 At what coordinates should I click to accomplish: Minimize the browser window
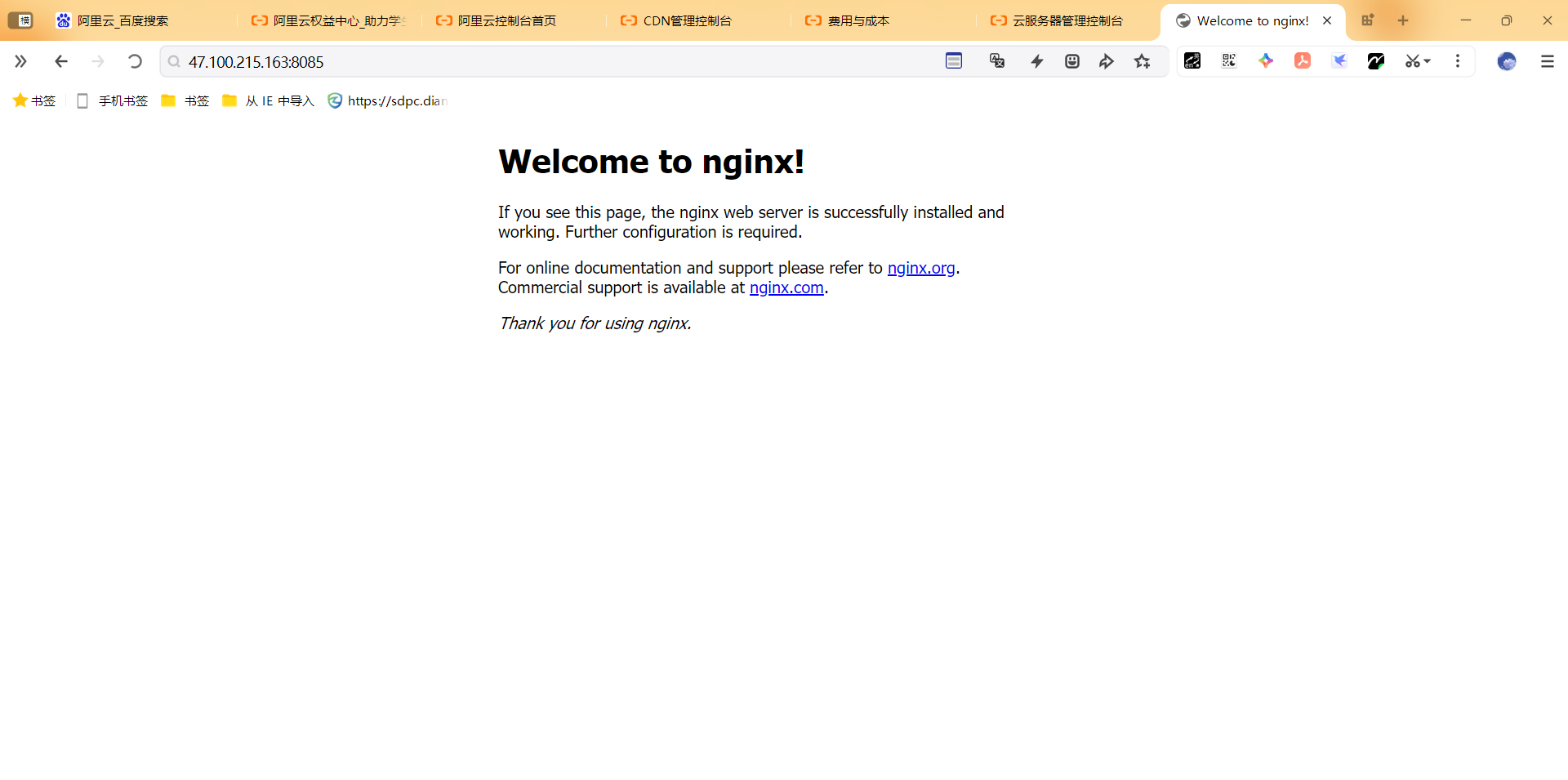(x=1466, y=20)
